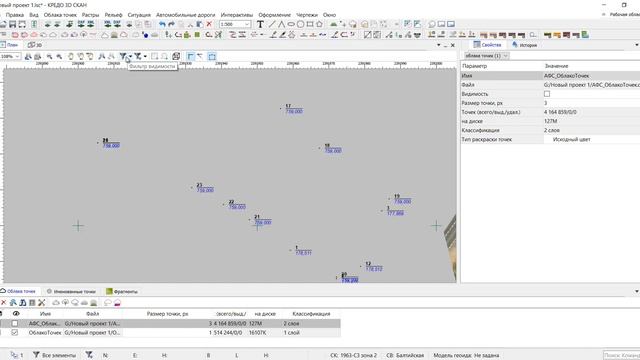Select the Ellipse drawing tool
640x360 pixels.
291,24
